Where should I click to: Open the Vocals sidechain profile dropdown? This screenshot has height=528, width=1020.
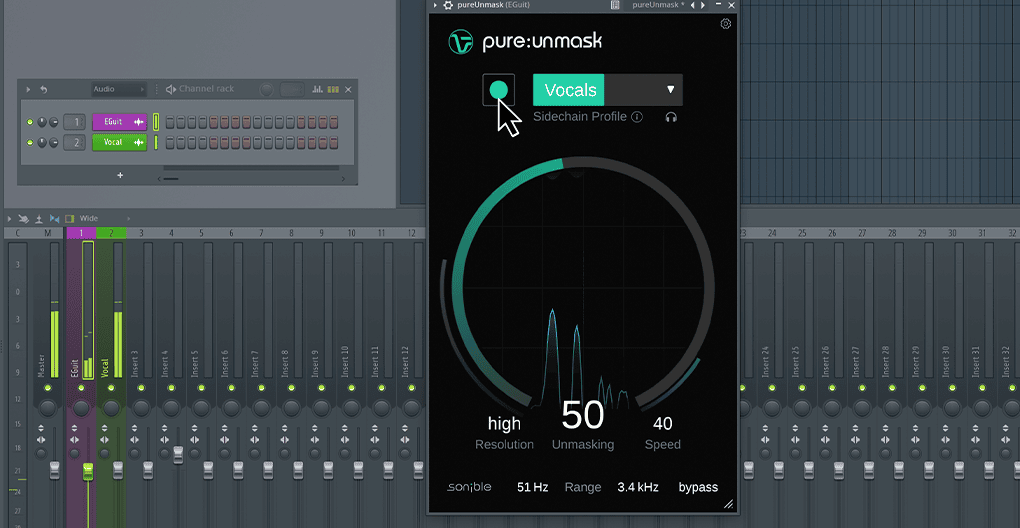coord(608,90)
